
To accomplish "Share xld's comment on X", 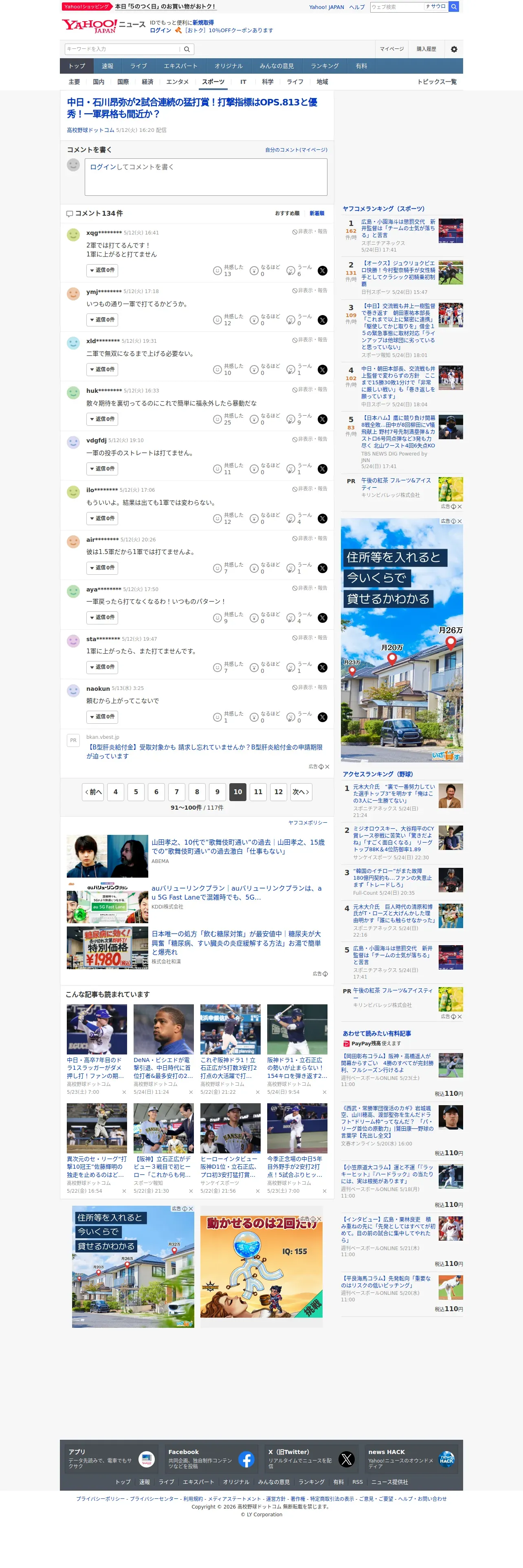I will (323, 370).
